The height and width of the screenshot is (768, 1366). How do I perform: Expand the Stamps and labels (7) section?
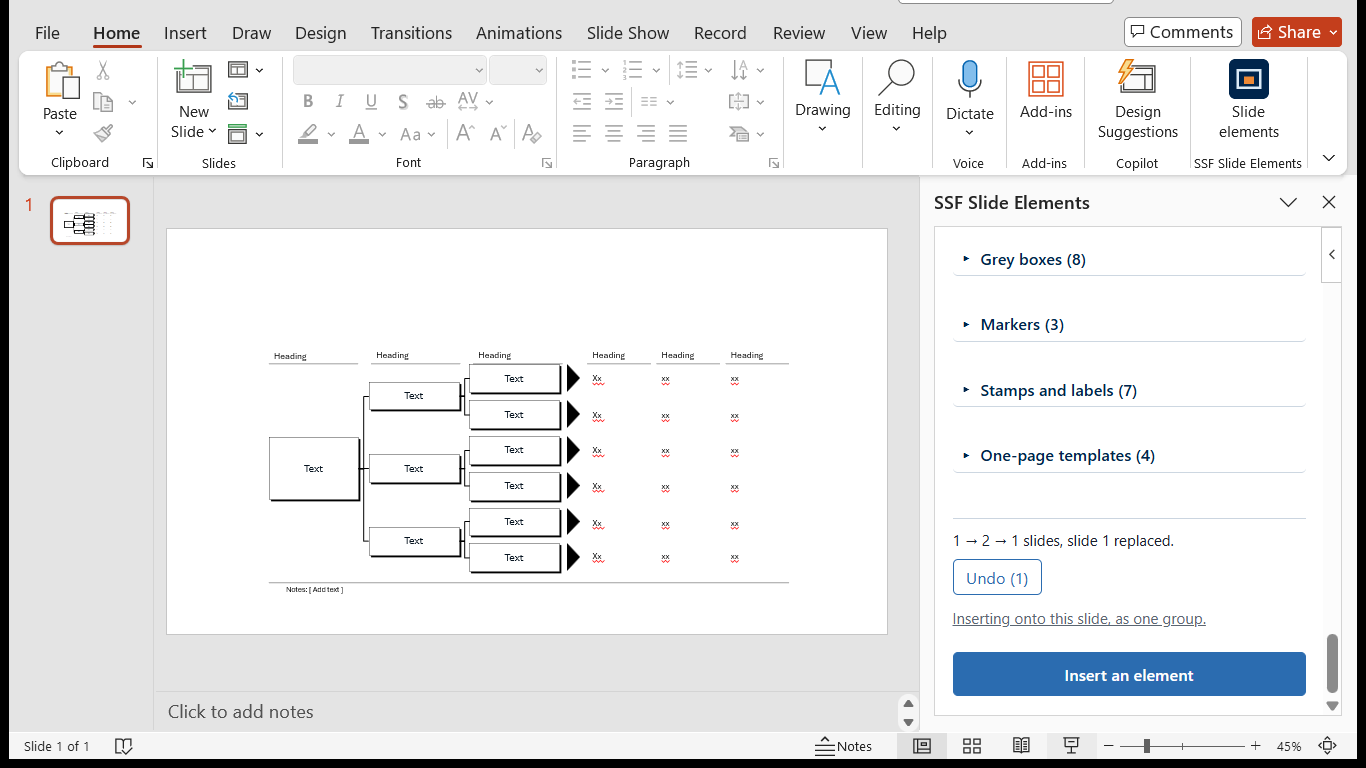pos(1129,391)
